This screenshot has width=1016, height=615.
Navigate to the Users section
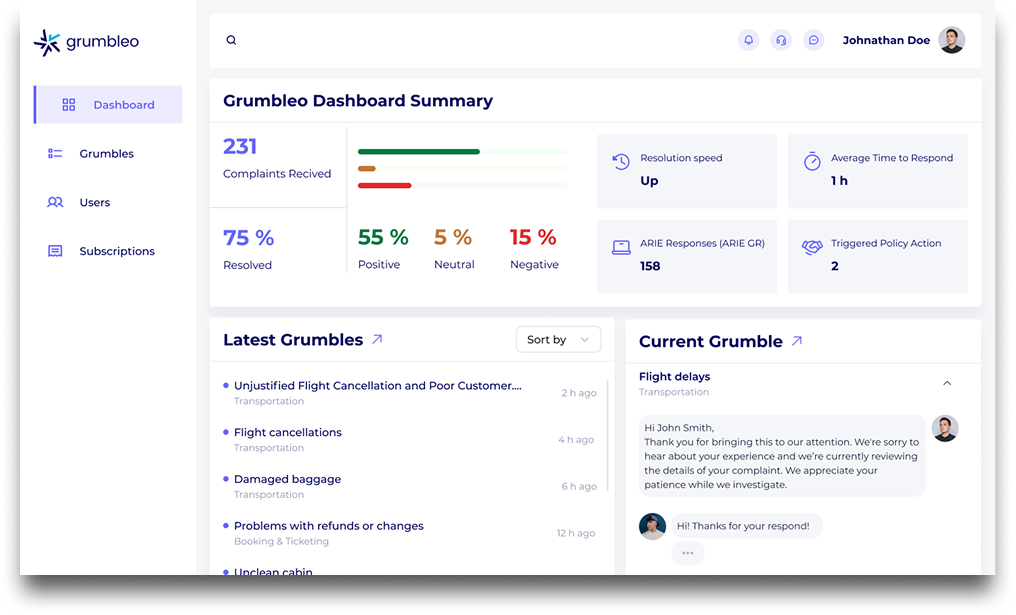95,202
